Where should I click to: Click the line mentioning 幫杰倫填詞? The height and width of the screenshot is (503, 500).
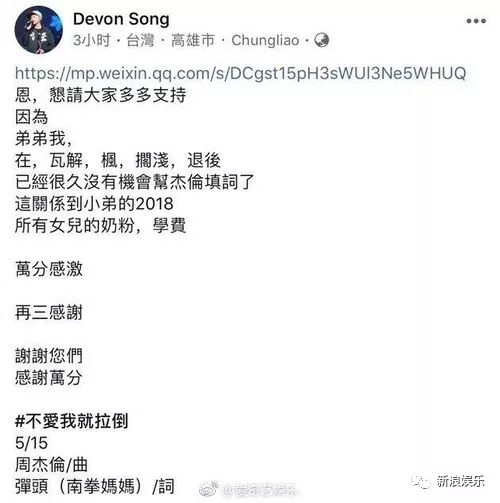[x=135, y=182]
